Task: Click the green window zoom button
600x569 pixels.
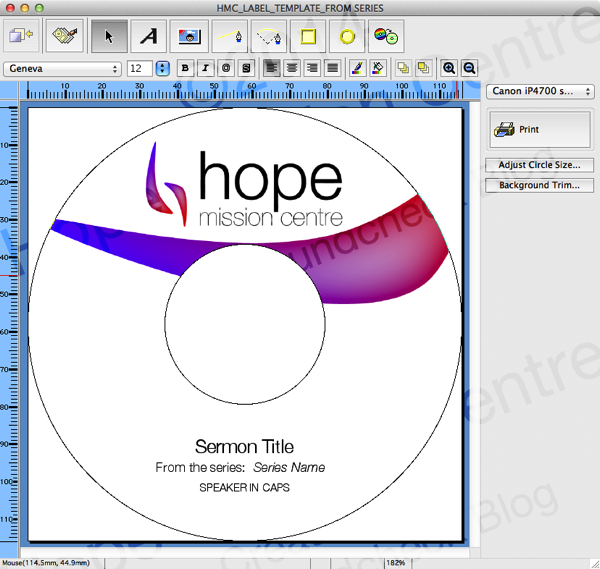Action: point(39,8)
